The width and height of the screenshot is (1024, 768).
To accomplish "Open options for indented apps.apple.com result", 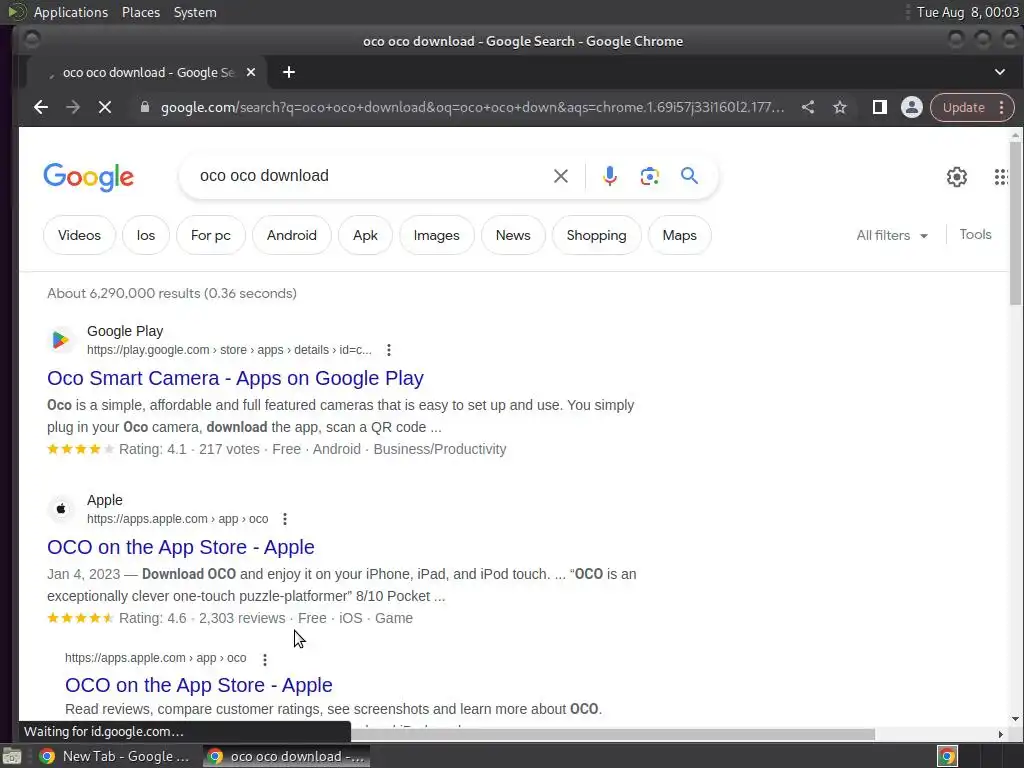I will [x=264, y=660].
